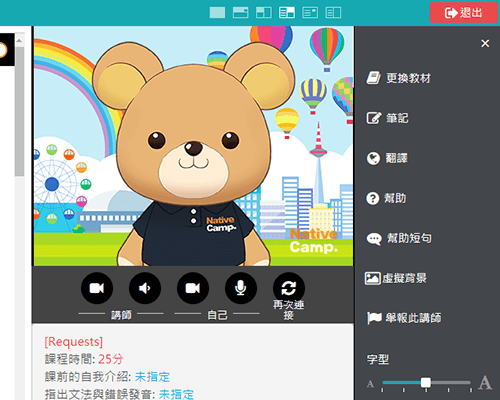Click the 字型 font label
Image resolution: width=500 pixels, height=400 pixels.
coord(378,359)
